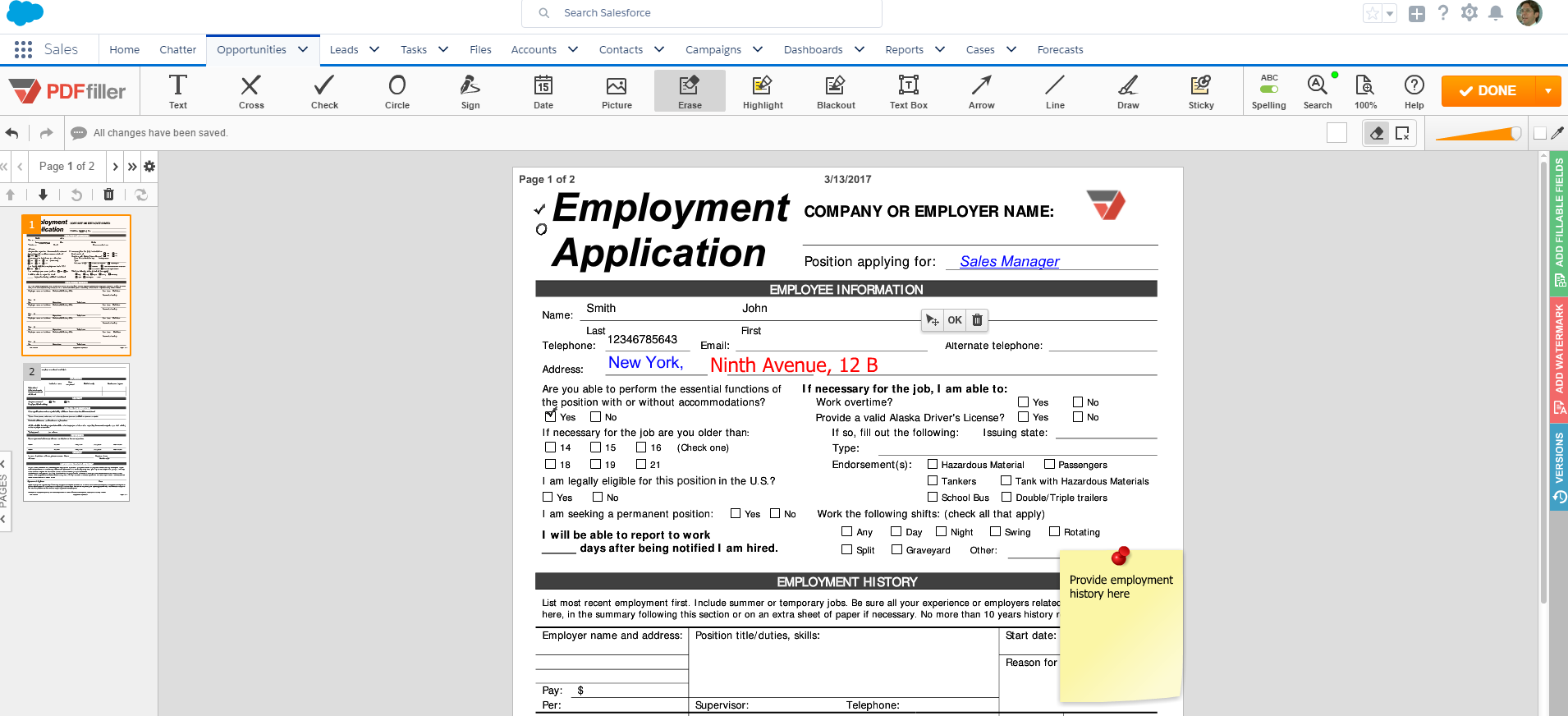Expand the Tasks tab dropdown

443,49
